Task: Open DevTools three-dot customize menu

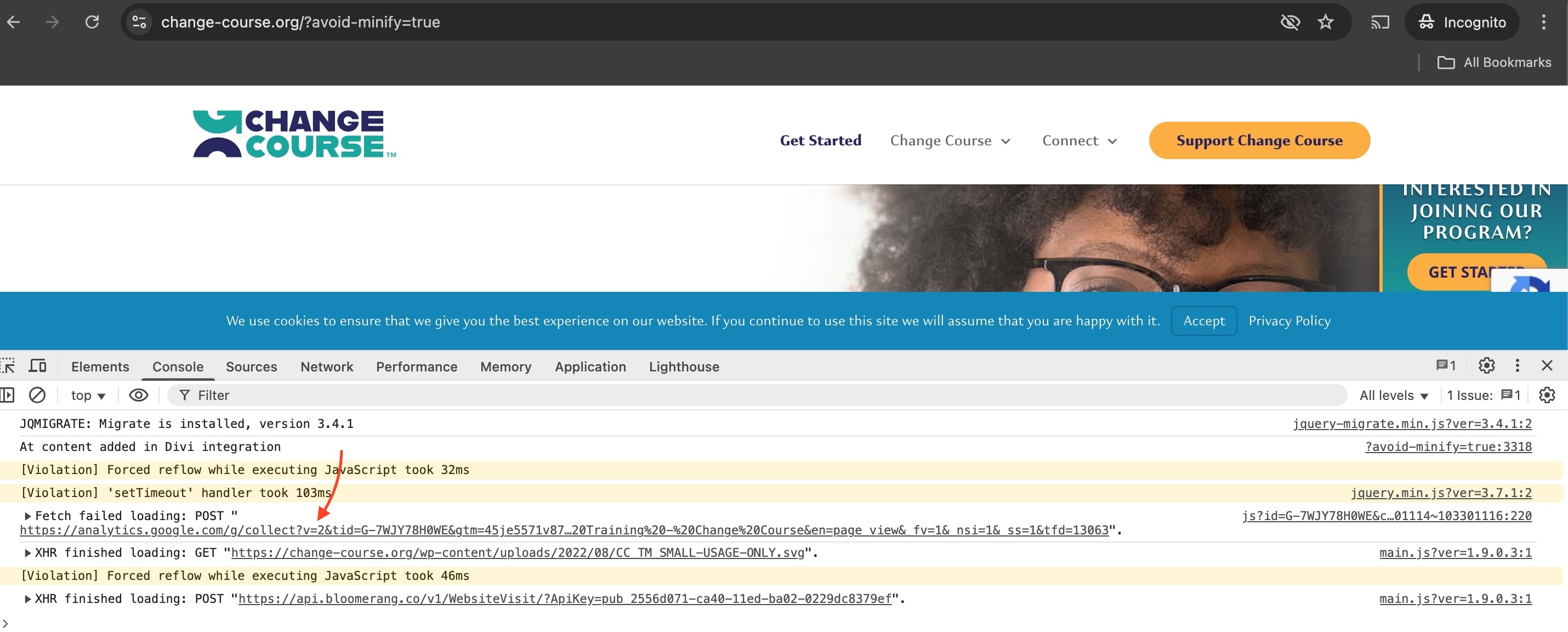Action: pos(1517,365)
